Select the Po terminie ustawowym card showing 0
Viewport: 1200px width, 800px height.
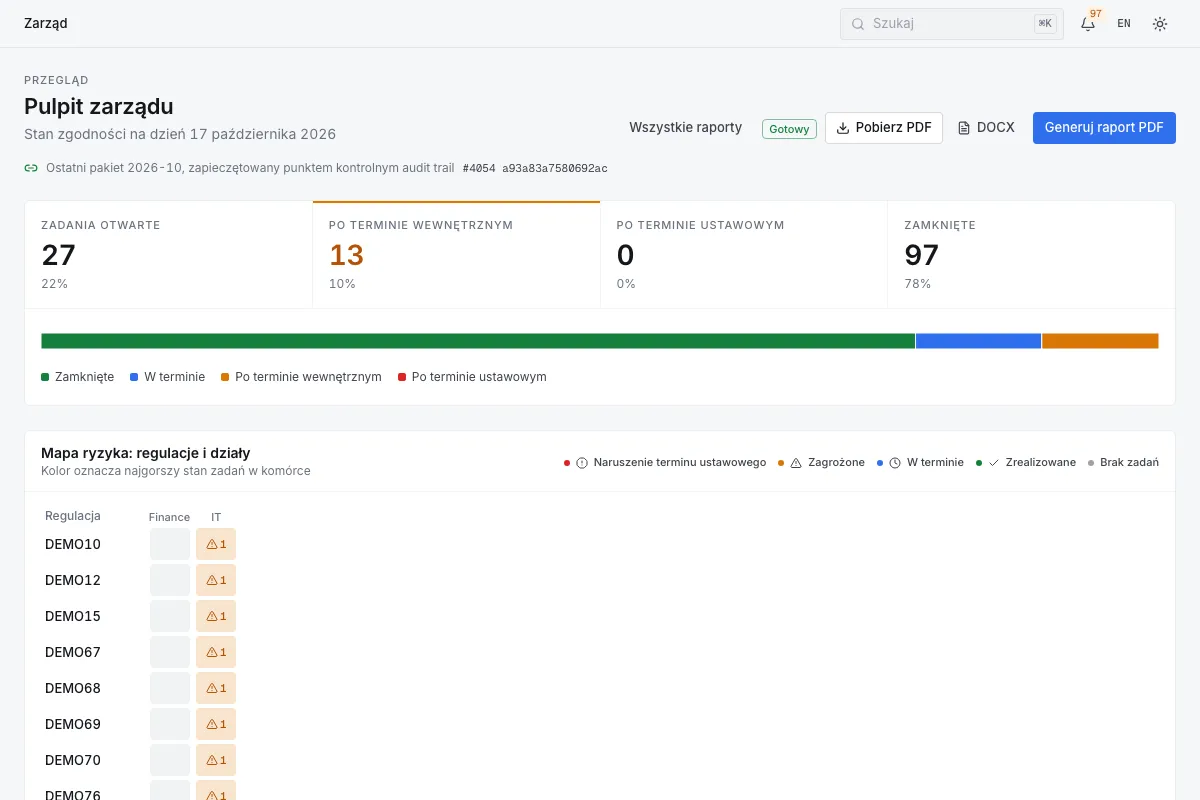pyautogui.click(x=743, y=254)
